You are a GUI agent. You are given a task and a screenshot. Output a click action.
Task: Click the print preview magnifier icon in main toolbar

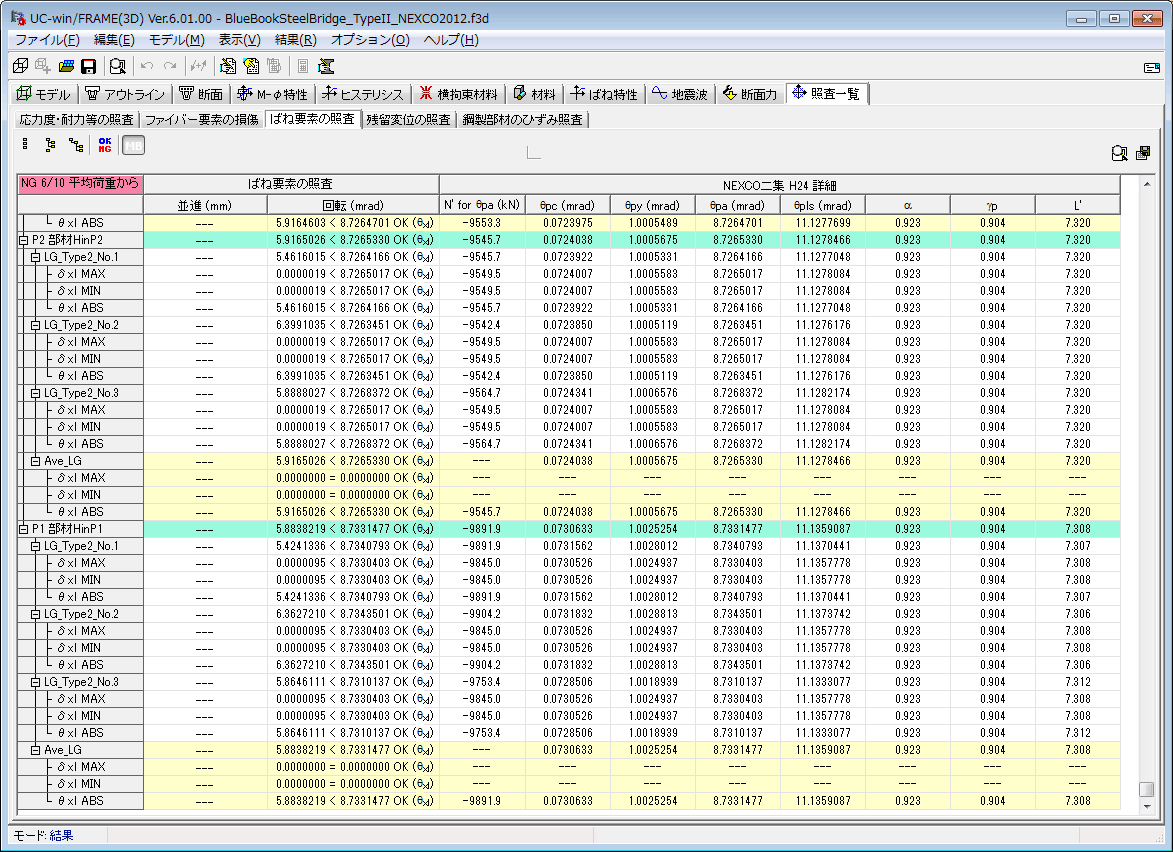(118, 66)
